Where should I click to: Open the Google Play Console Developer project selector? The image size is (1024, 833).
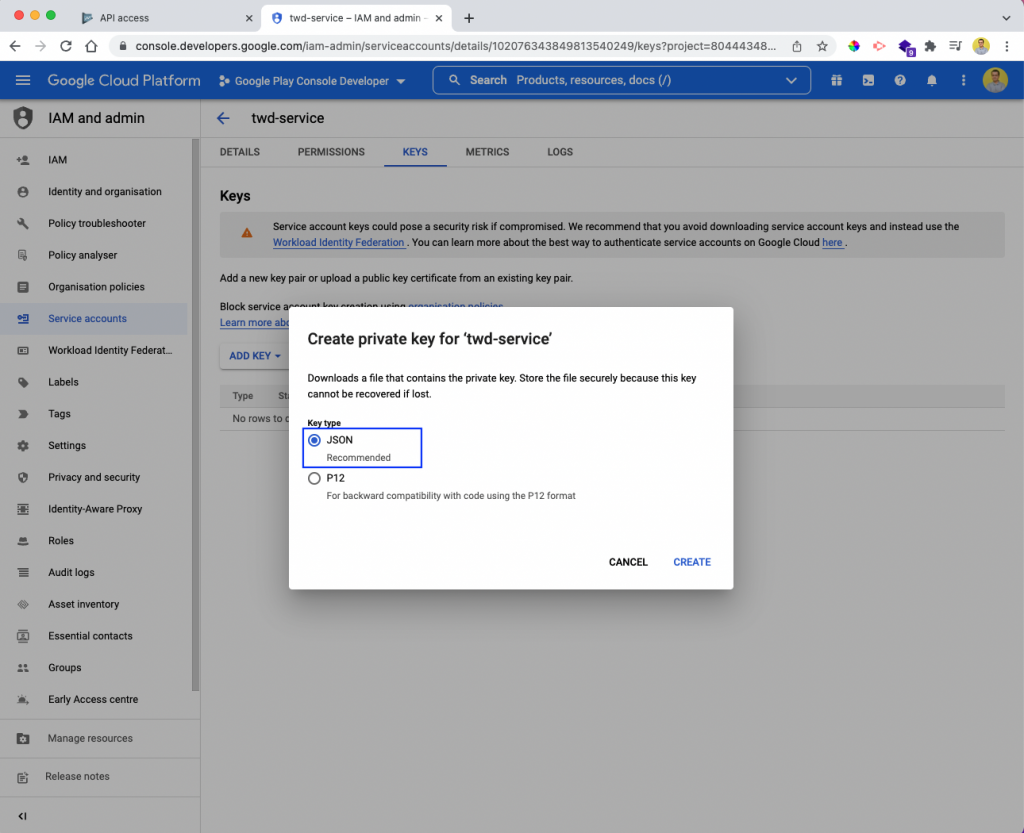(312, 81)
